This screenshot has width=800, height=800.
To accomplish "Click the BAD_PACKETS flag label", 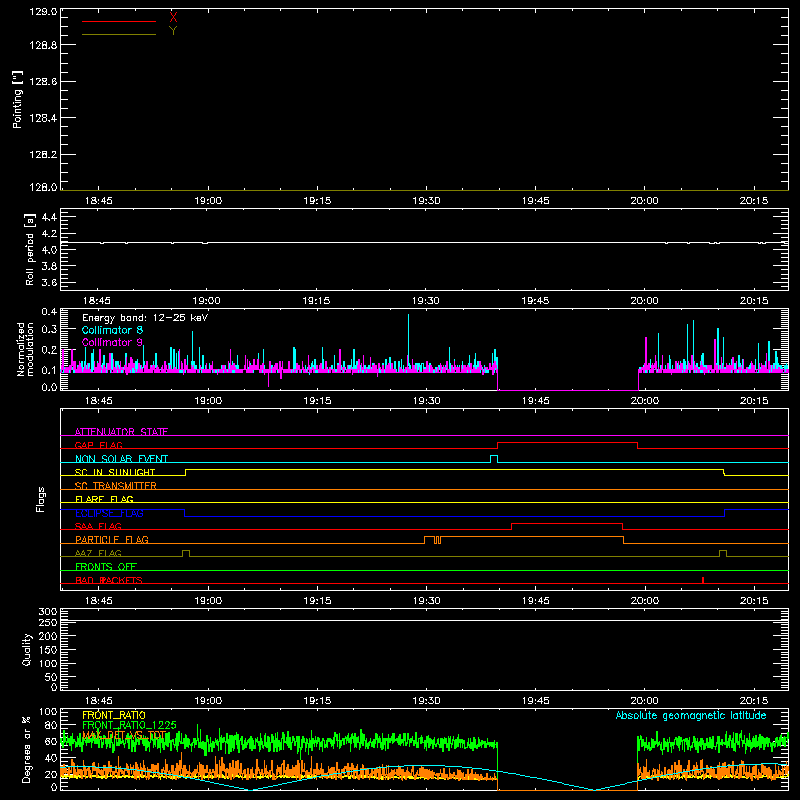I will [x=109, y=580].
